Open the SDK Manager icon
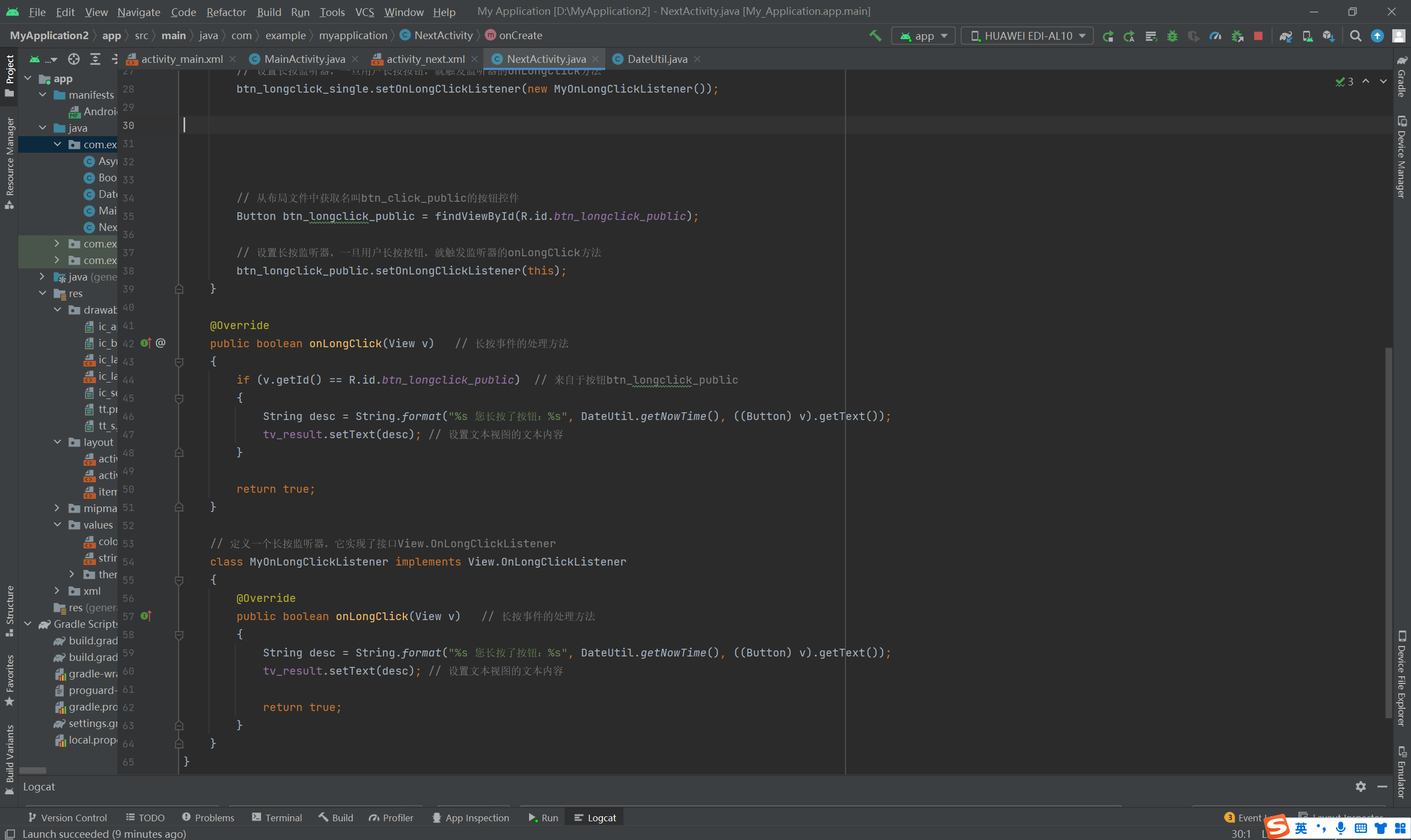Image resolution: width=1411 pixels, height=840 pixels. (x=1328, y=36)
